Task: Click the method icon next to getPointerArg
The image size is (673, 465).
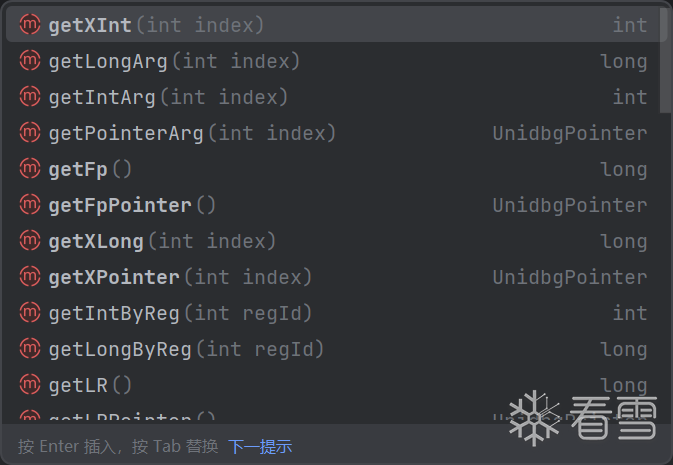Action: (x=30, y=133)
